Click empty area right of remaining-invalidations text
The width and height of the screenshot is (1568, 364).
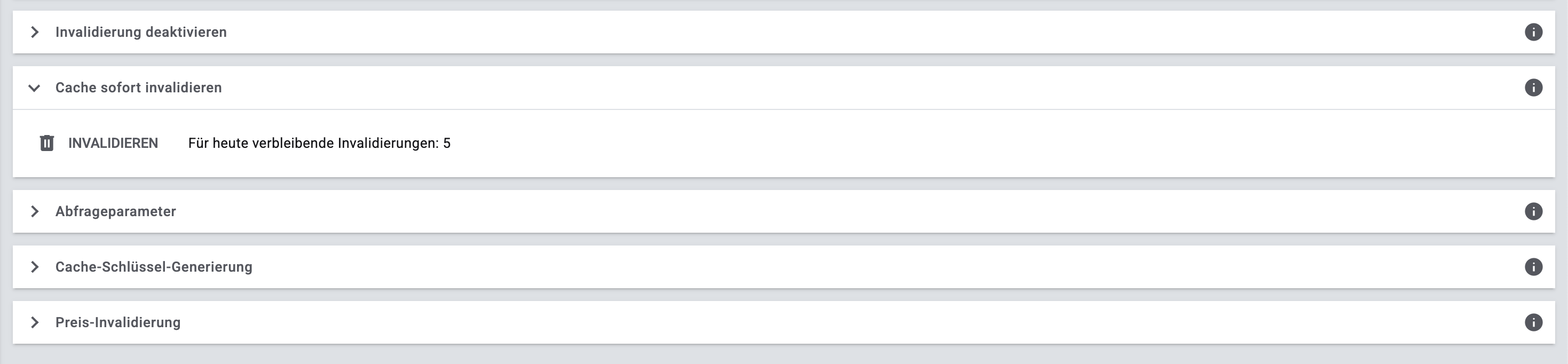click(x=913, y=143)
